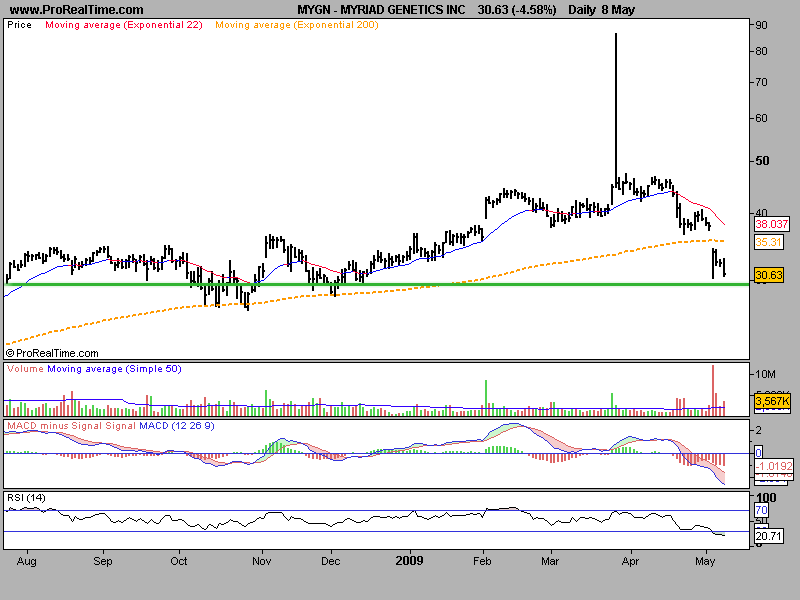
Task: Click the Apr label on time axis
Action: point(630,561)
